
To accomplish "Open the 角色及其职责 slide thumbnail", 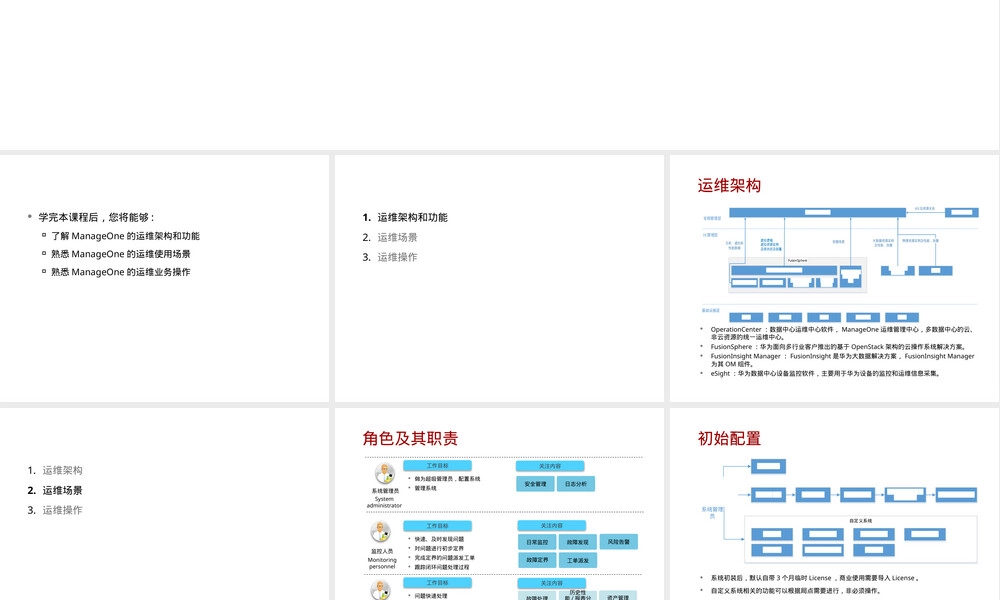I will [x=499, y=504].
